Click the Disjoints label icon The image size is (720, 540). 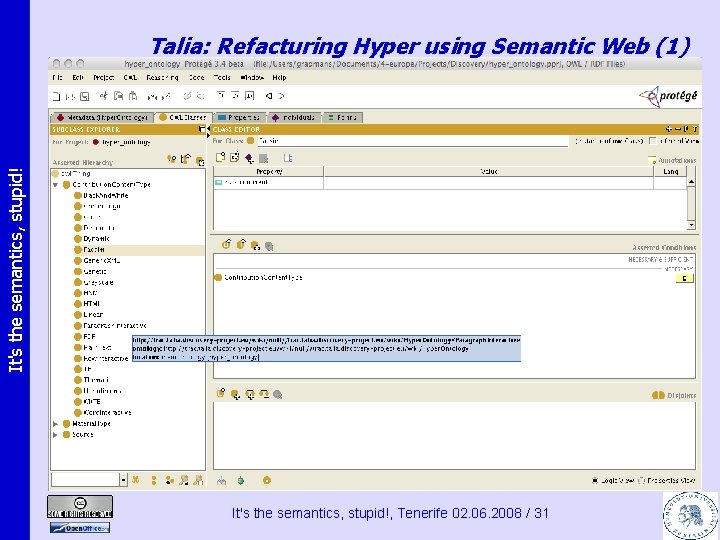coord(658,395)
